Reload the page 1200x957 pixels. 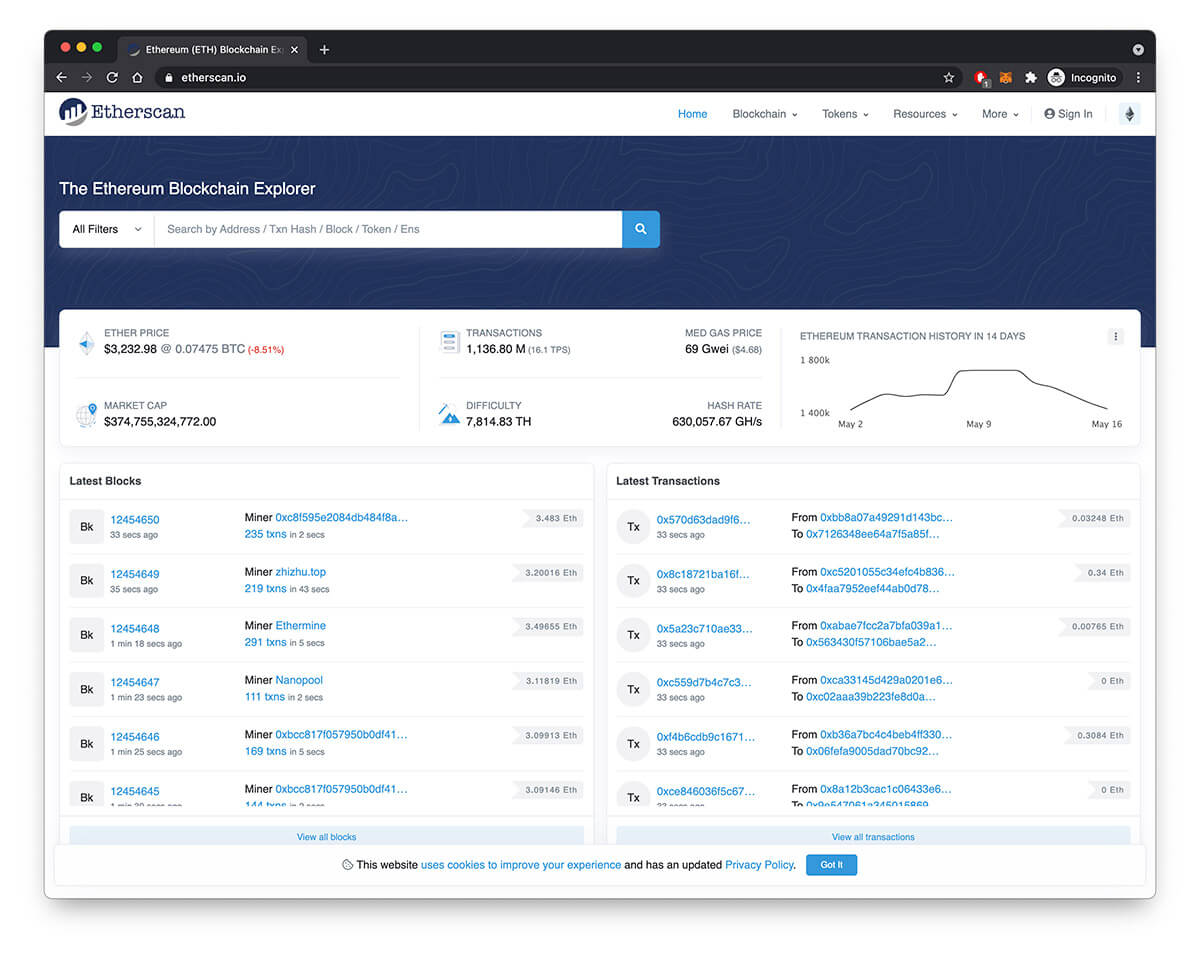point(112,78)
